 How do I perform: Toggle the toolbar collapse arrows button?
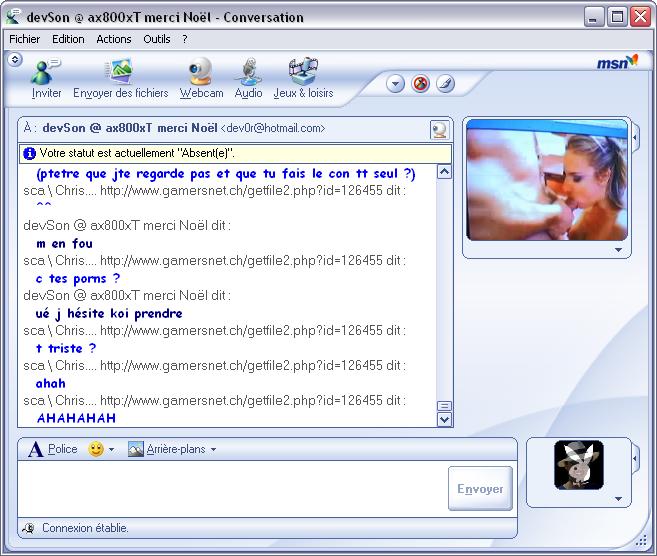(x=15, y=59)
